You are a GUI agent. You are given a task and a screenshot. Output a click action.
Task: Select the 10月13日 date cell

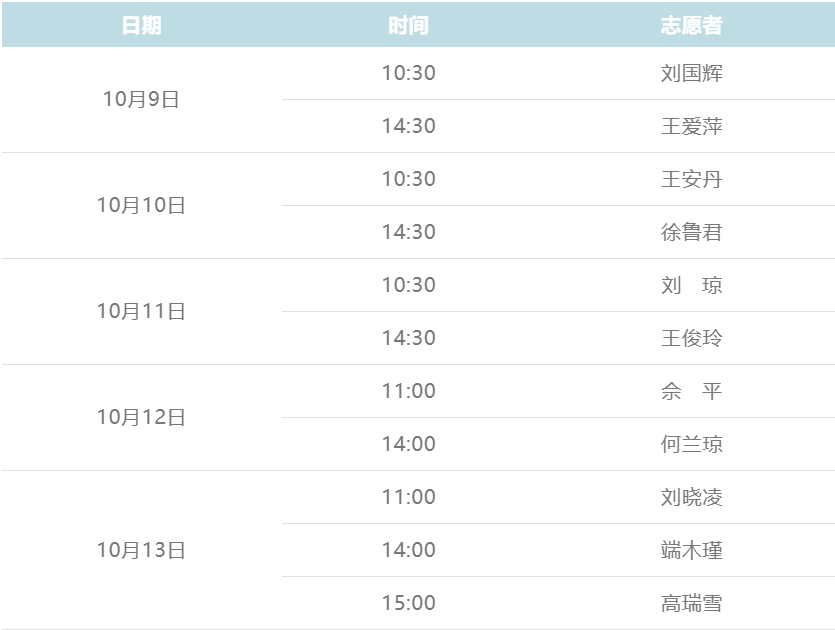point(141,551)
